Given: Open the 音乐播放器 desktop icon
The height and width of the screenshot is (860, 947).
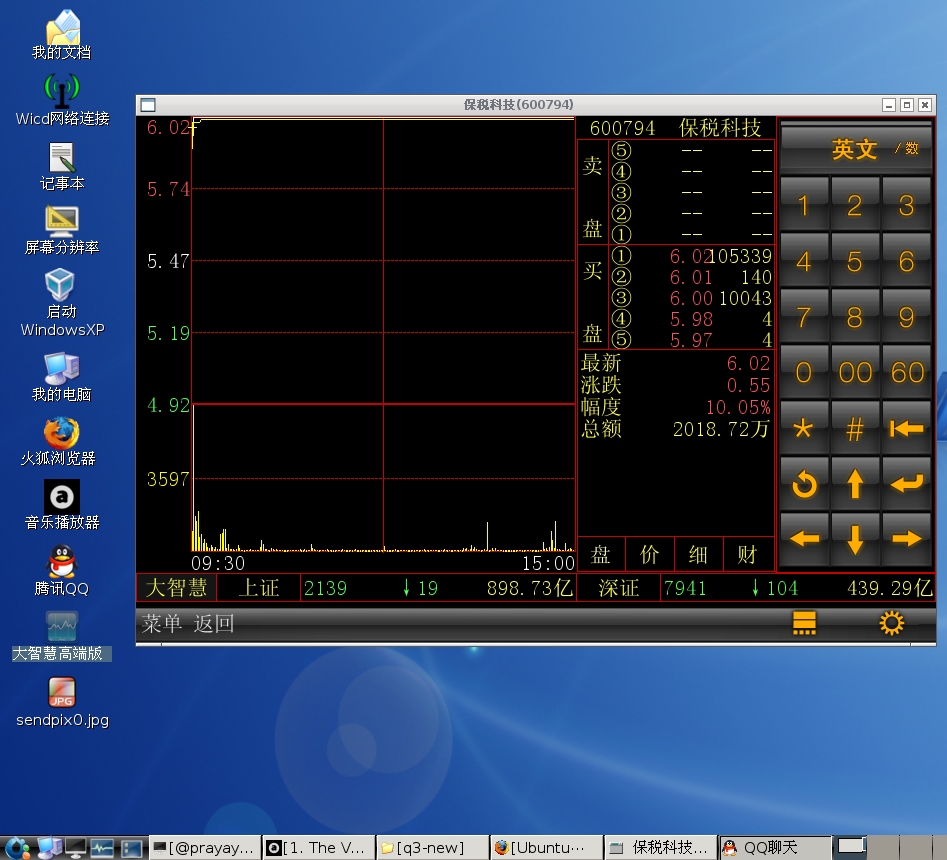Looking at the screenshot, I should [62, 505].
